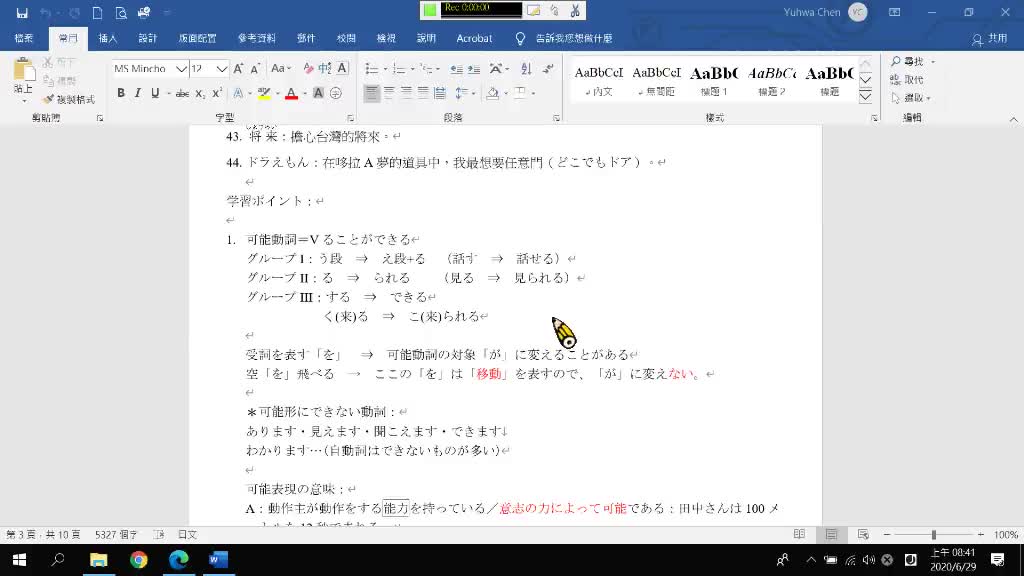This screenshot has height=576, width=1024.
Task: Click the sort icon in paragraph group
Action: coord(526,69)
